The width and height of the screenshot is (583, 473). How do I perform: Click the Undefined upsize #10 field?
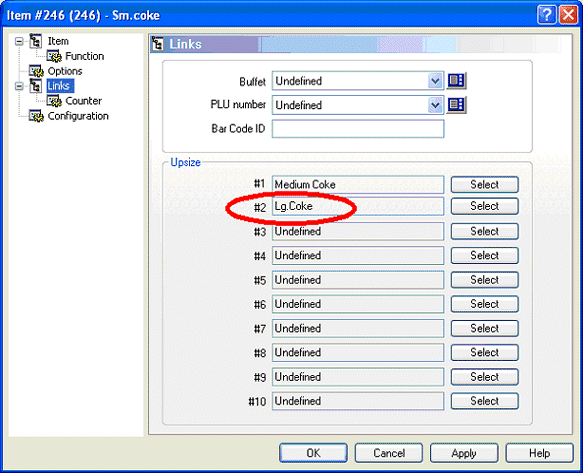click(x=358, y=401)
